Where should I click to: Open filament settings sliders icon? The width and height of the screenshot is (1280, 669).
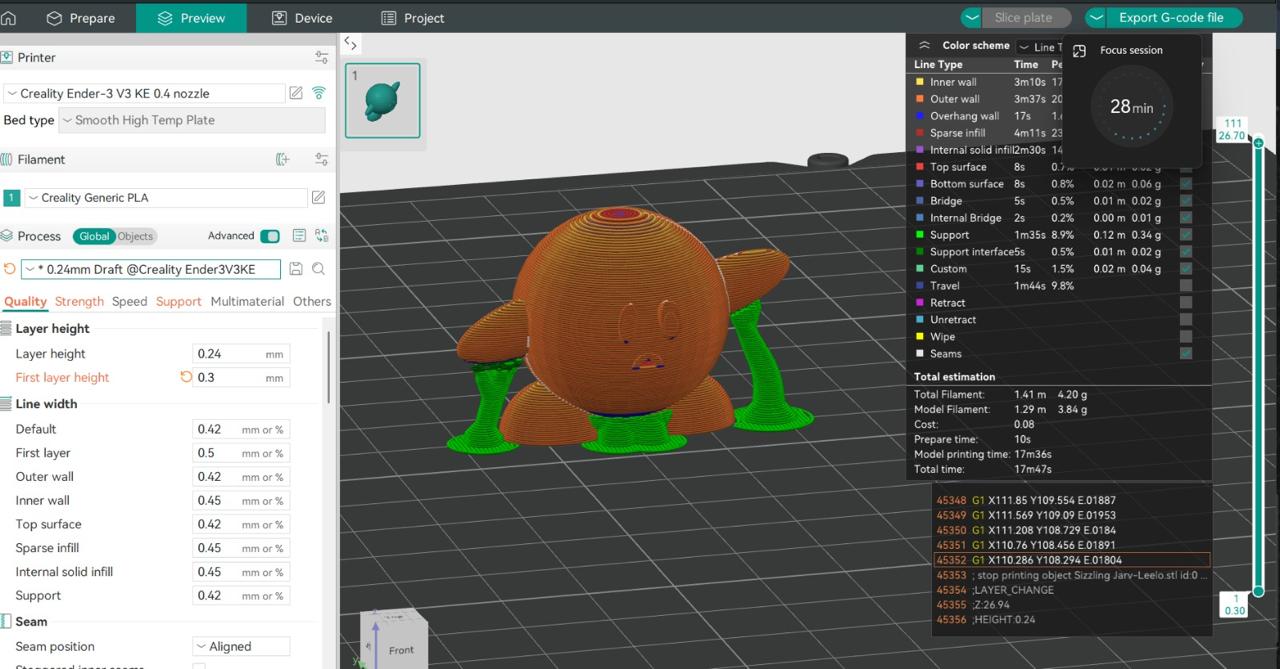pyautogui.click(x=321, y=159)
